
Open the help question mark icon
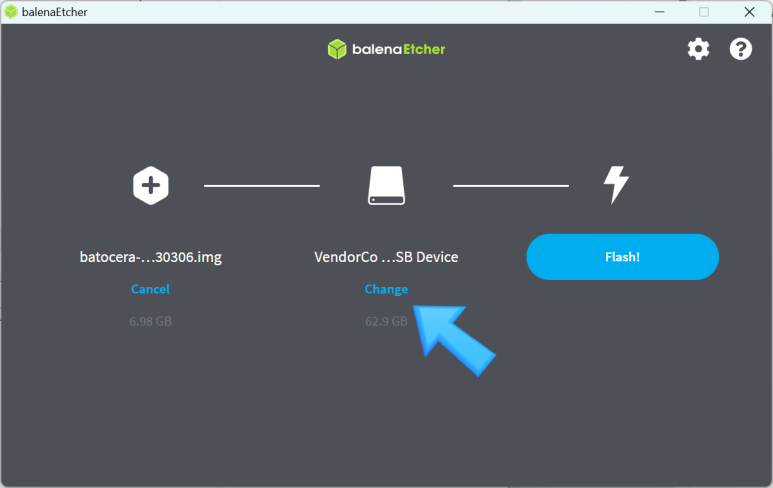pyautogui.click(x=740, y=49)
